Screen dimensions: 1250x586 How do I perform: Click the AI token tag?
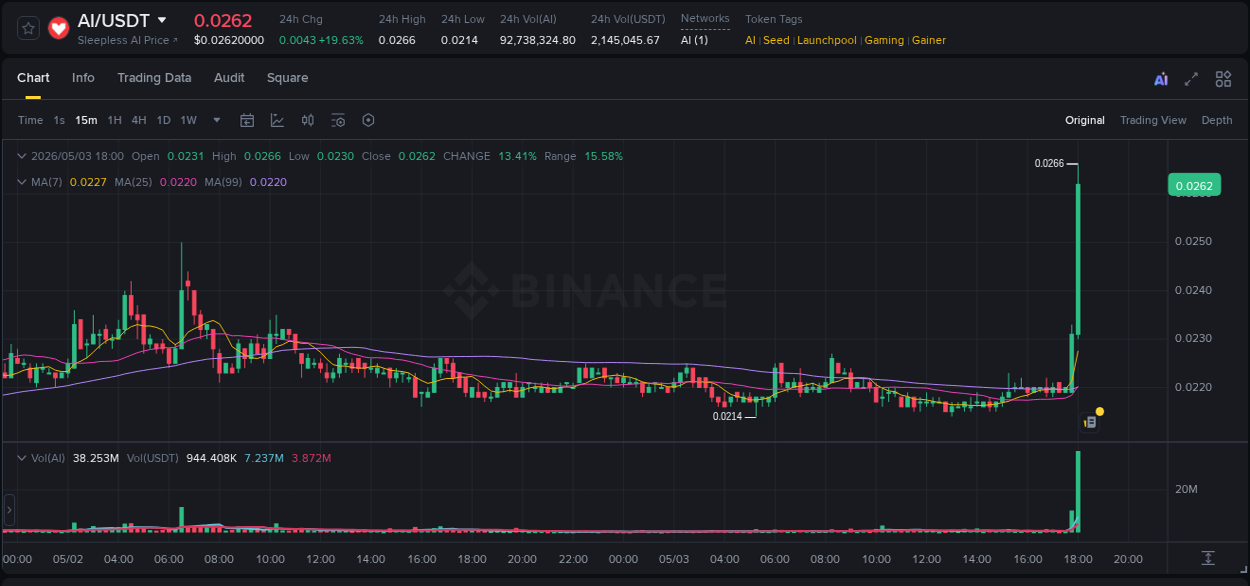pos(751,41)
